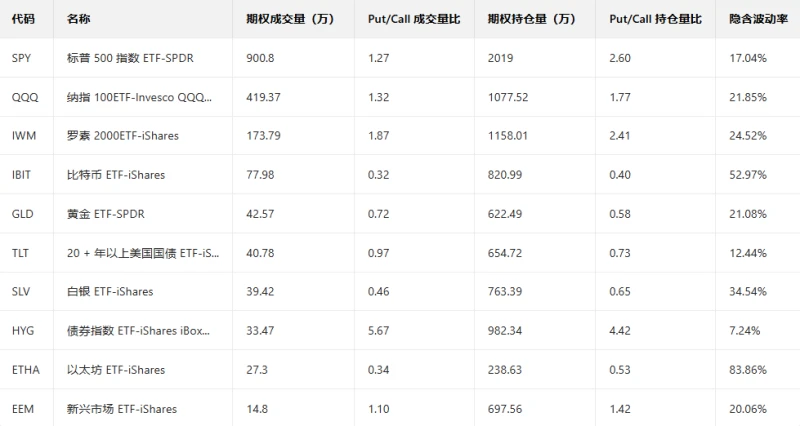Click the Put/Call 成交量比 header
800x426 pixels.
[407, 19]
